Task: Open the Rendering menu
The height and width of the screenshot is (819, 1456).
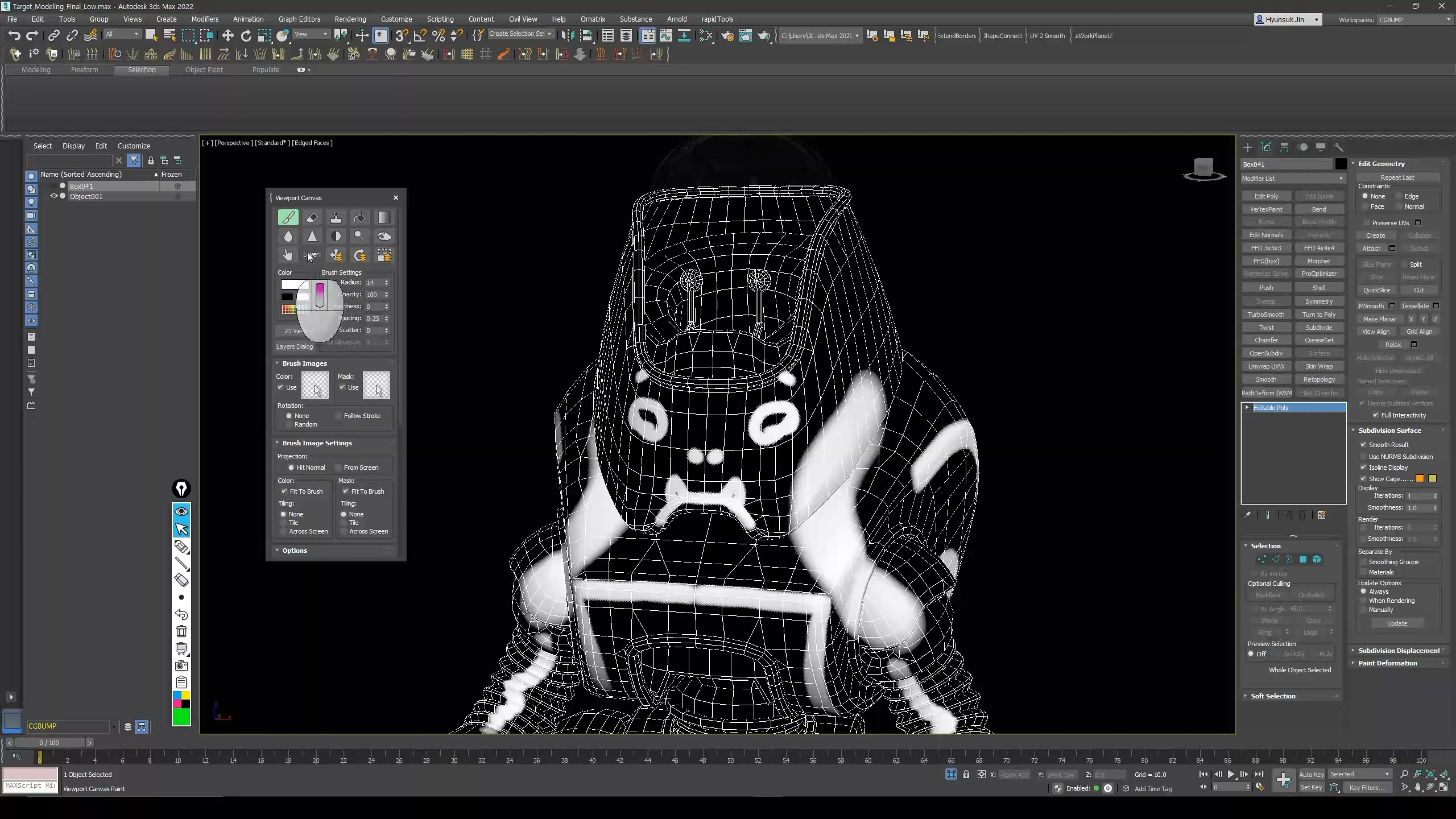Action: click(x=350, y=19)
